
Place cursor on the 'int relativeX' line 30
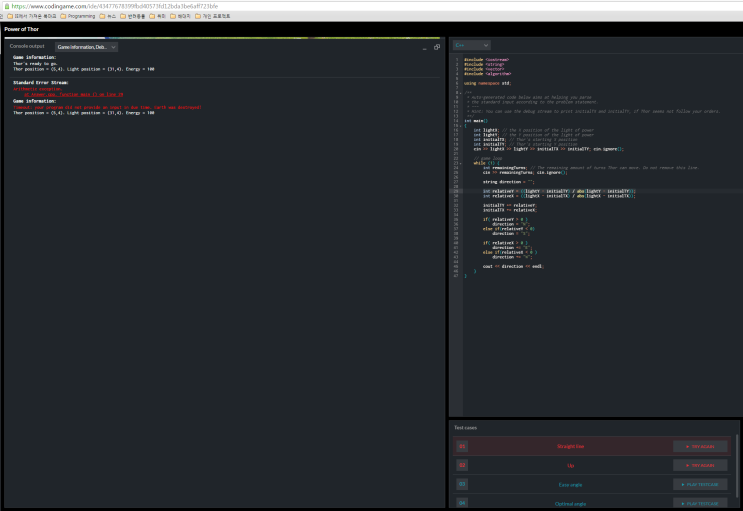(559, 196)
